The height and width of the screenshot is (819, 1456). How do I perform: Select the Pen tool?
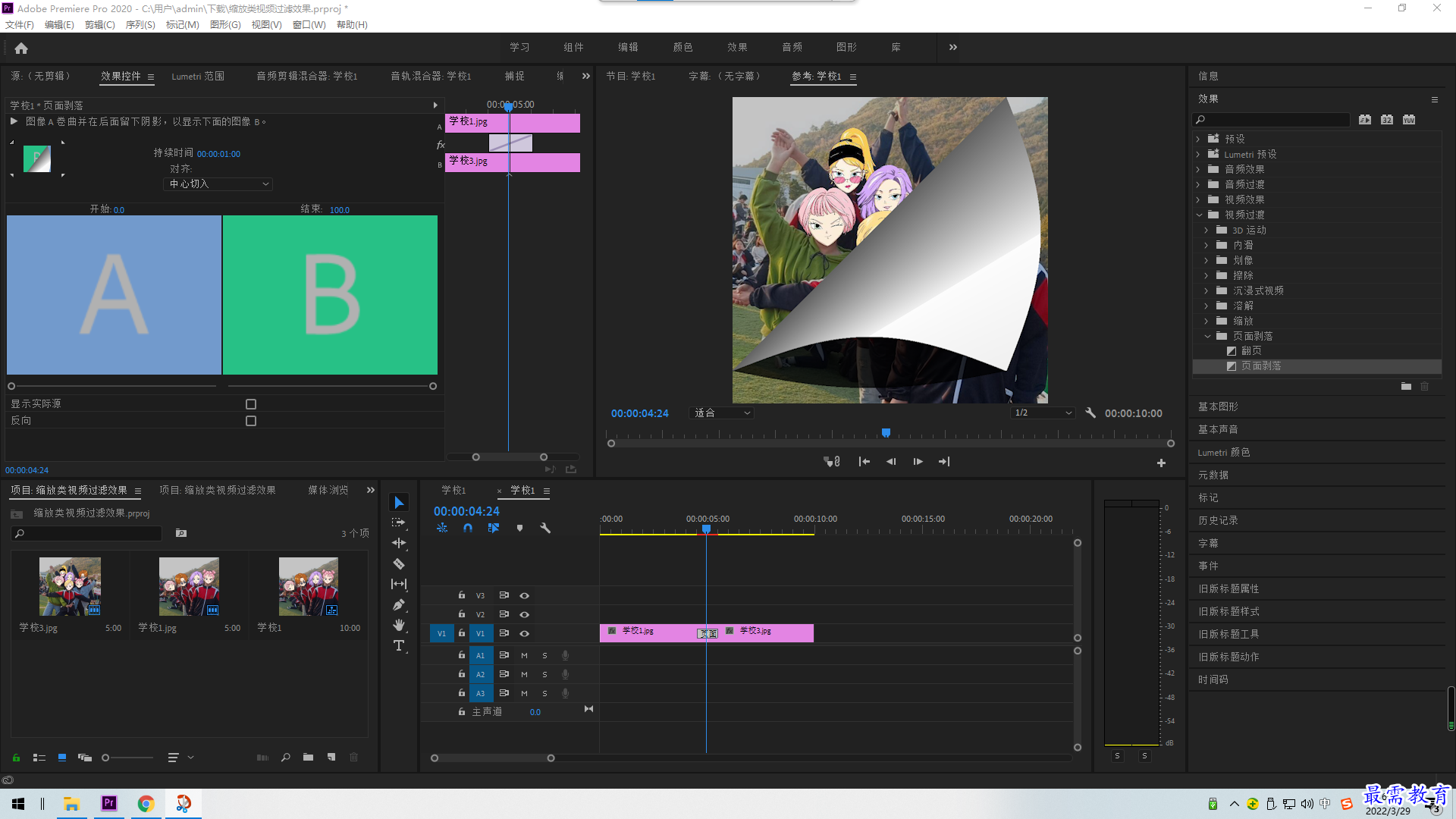[399, 604]
